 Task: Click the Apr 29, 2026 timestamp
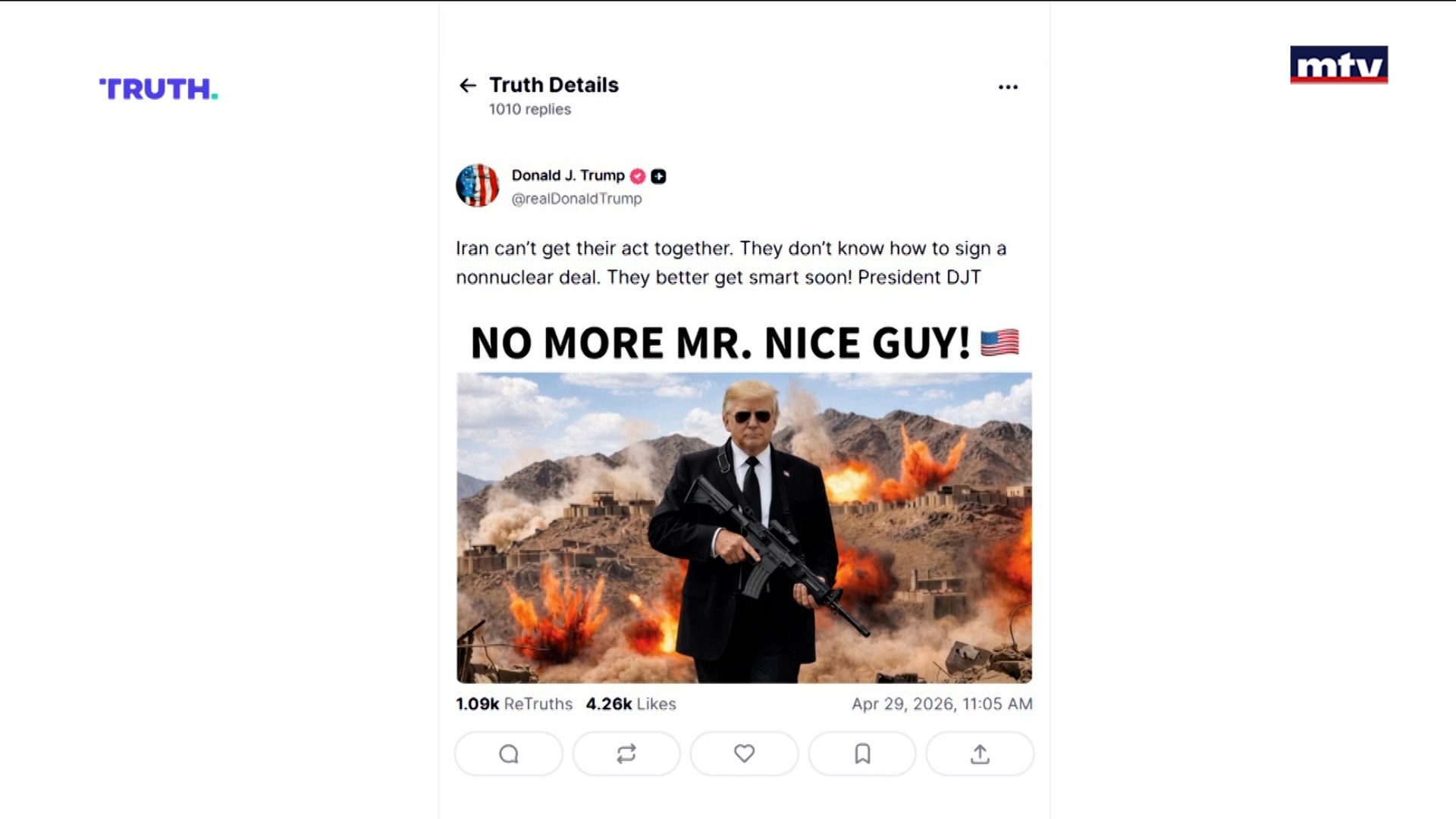coord(942,704)
